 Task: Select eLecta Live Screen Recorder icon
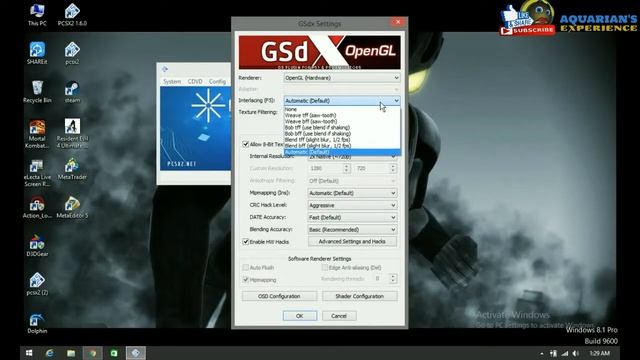[37, 172]
